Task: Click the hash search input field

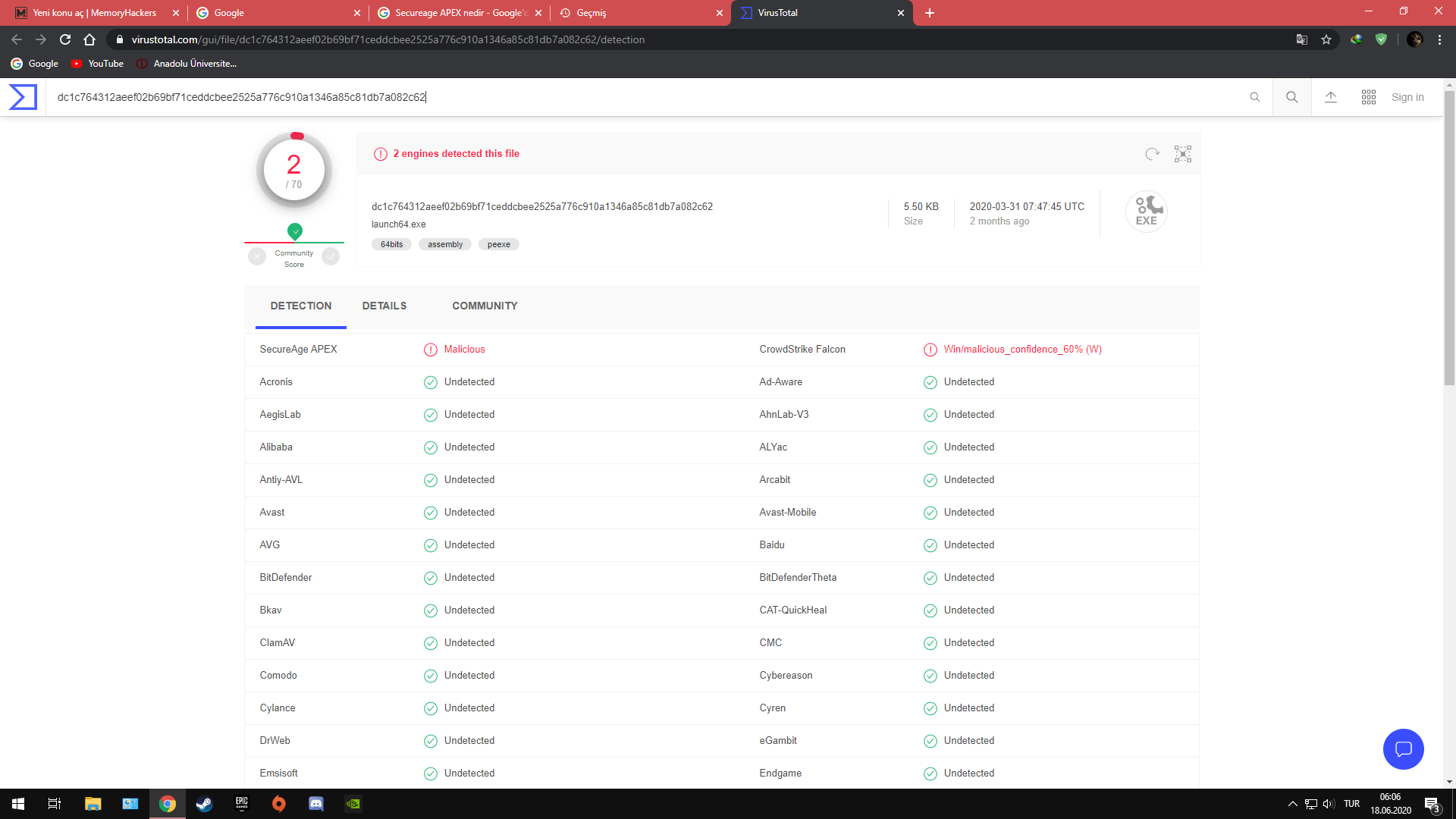Action: pos(645,97)
